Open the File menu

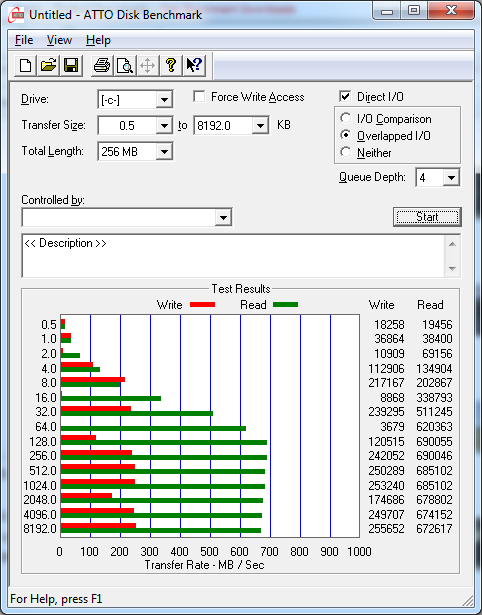pyautogui.click(x=24, y=40)
